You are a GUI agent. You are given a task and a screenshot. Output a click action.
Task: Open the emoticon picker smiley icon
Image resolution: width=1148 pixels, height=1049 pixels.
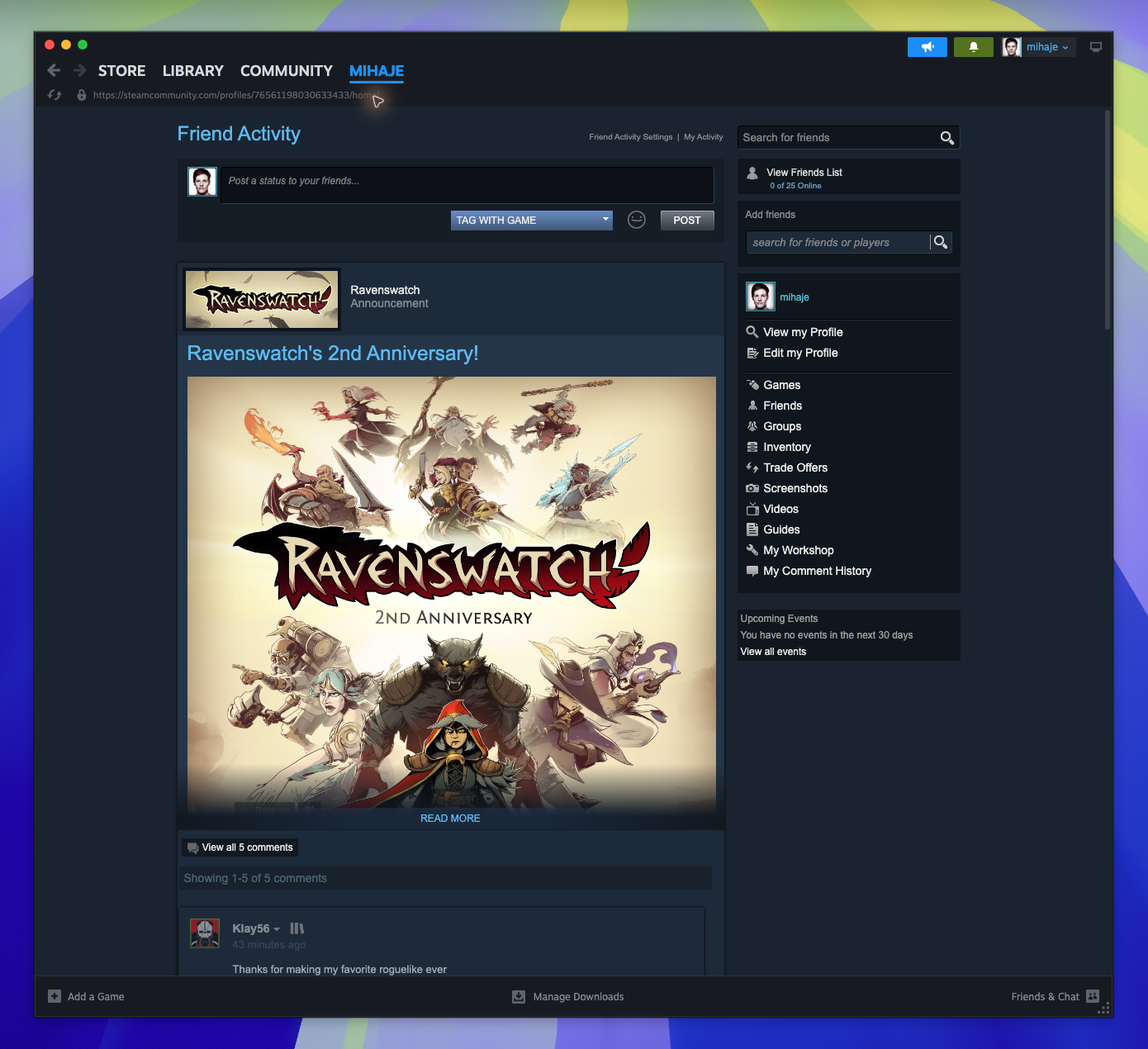click(x=637, y=220)
